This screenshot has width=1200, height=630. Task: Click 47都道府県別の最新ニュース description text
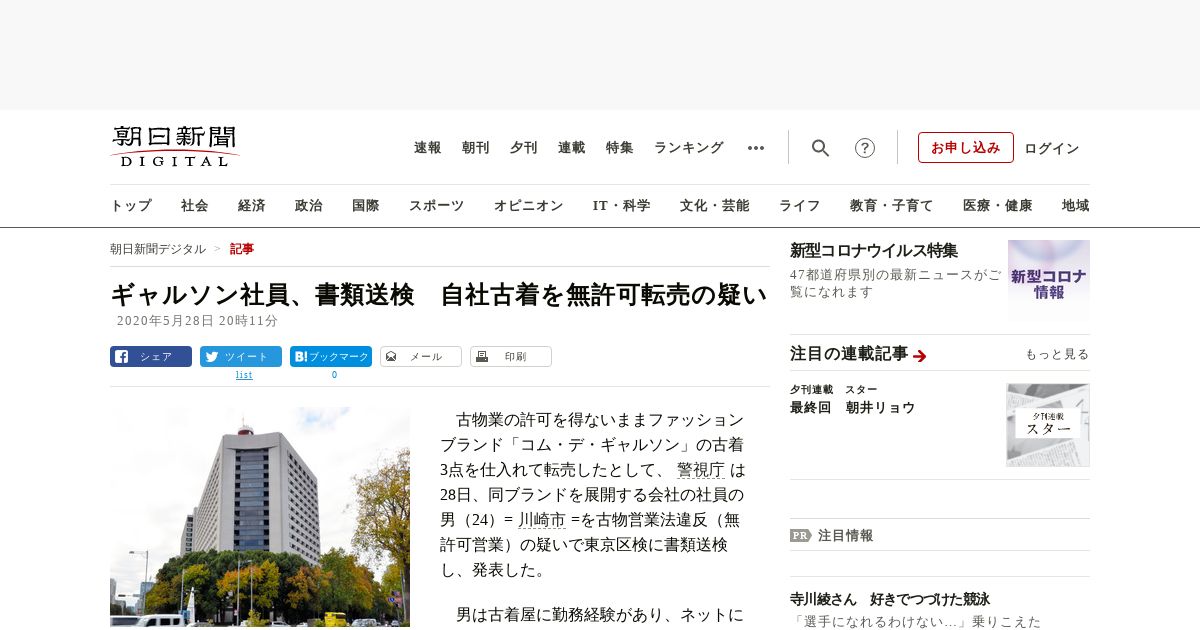coord(895,283)
